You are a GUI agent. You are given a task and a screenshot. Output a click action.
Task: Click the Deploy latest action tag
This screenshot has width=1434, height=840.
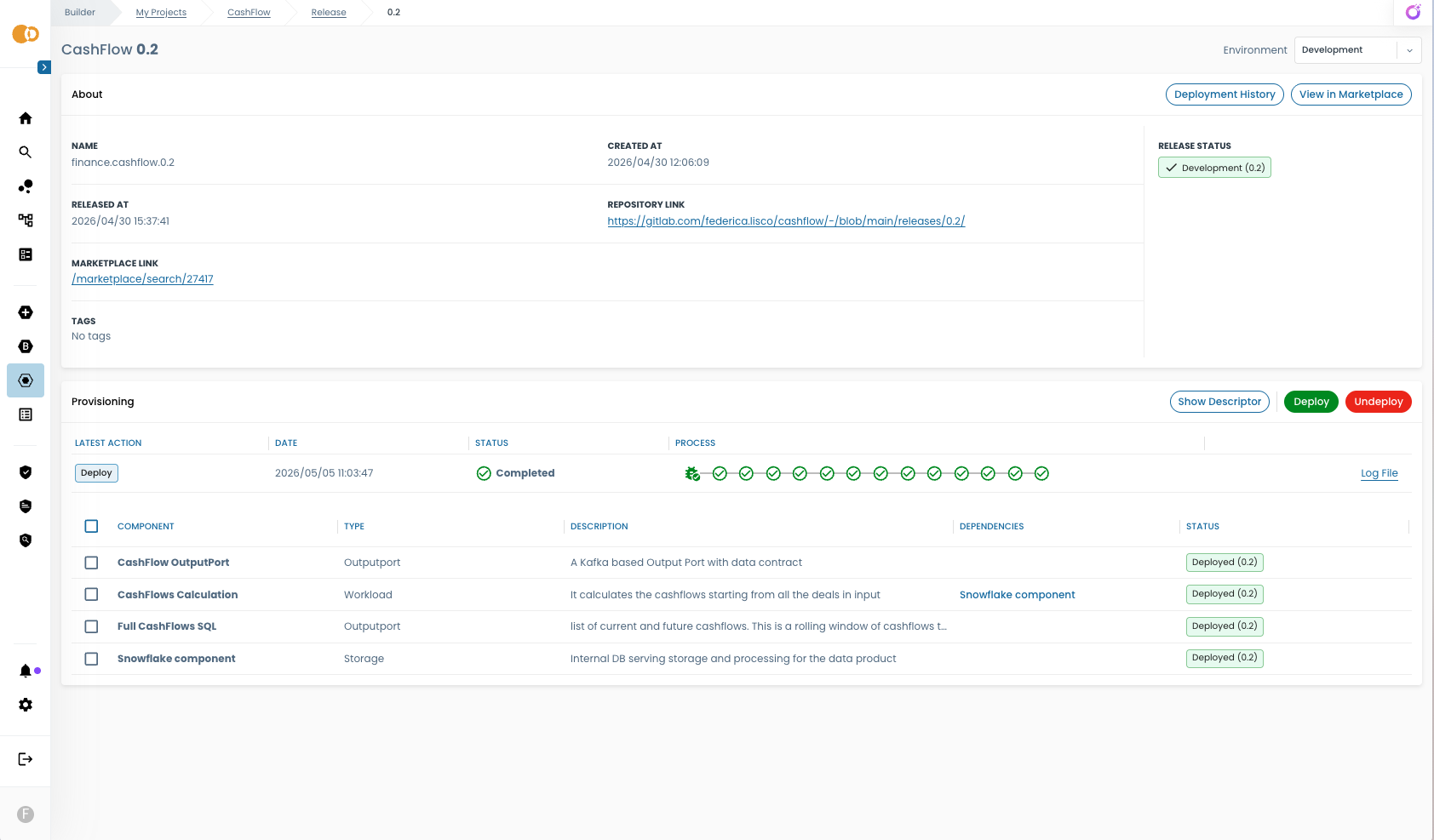tap(96, 473)
